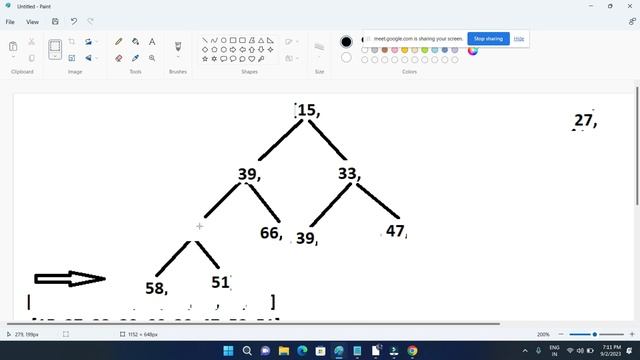This screenshot has width=640, height=360.
Task: Click the Save icon in title bar
Action: pos(55,22)
